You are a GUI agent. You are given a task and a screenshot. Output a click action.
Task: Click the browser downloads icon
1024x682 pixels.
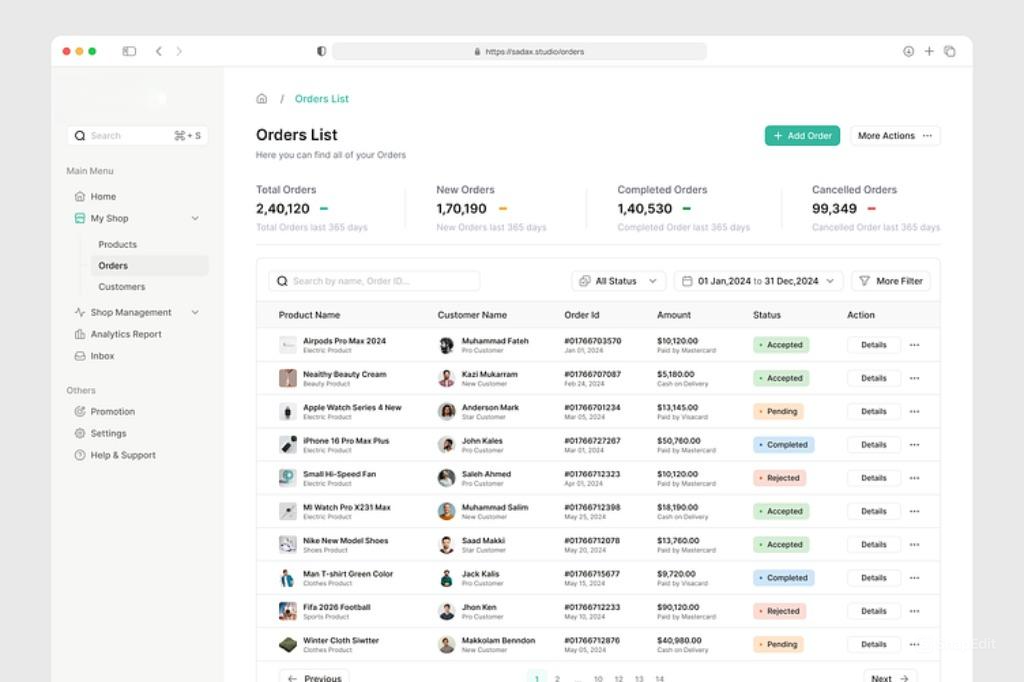point(908,51)
